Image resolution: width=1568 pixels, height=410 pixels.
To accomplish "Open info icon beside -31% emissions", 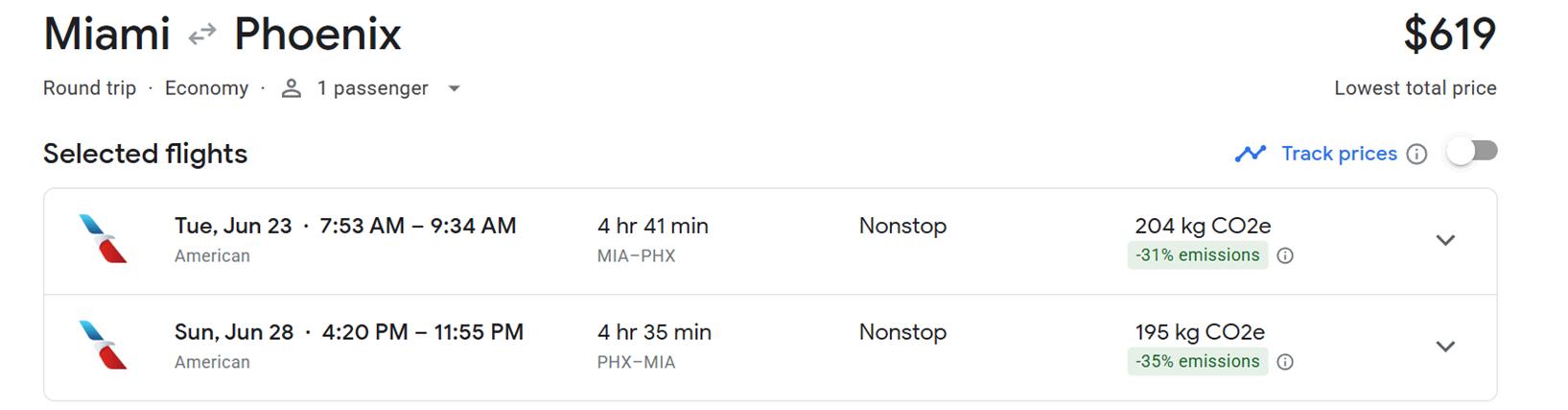I will click(x=1285, y=255).
